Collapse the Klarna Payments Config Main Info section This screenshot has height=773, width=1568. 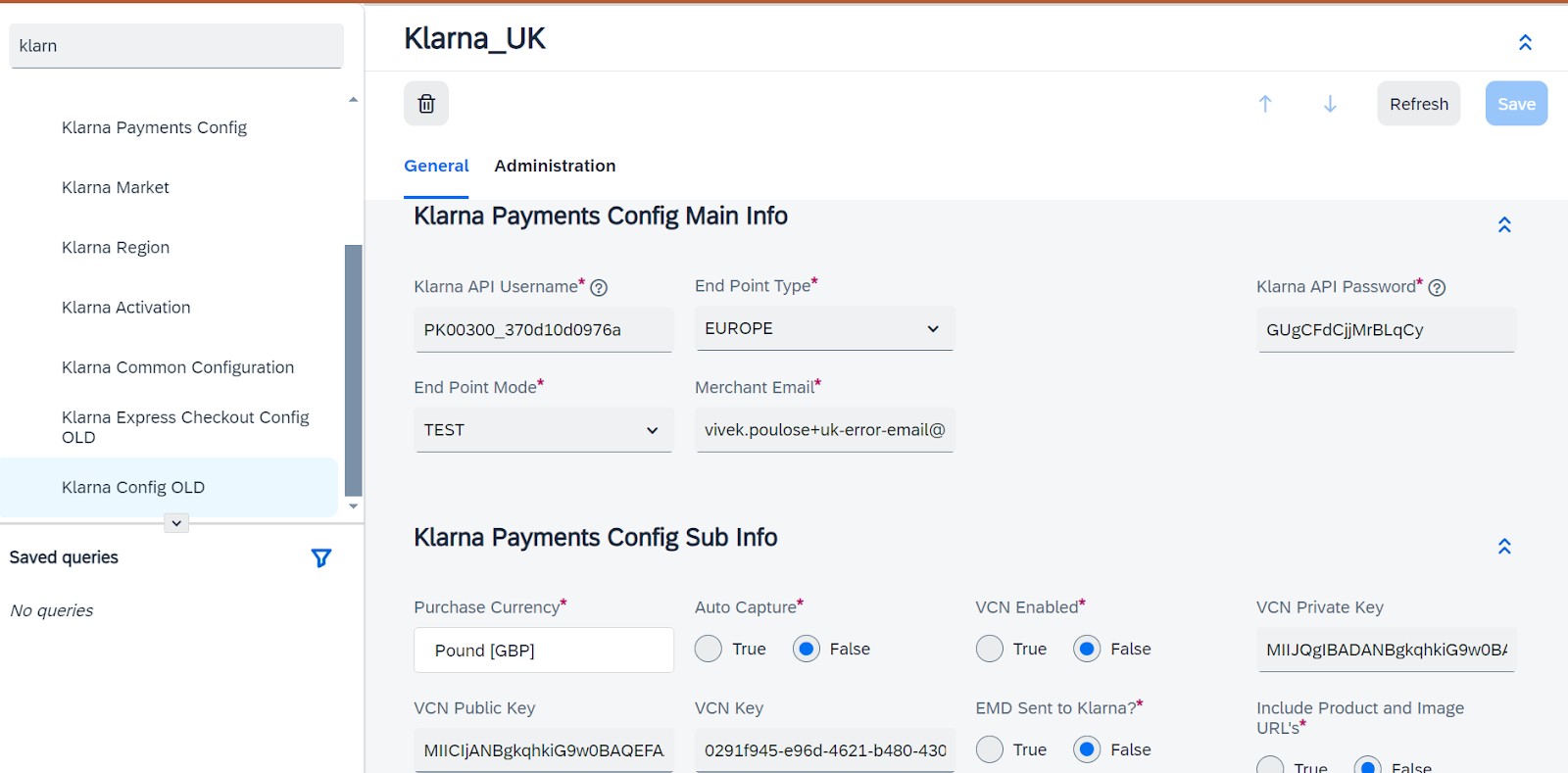1504,225
